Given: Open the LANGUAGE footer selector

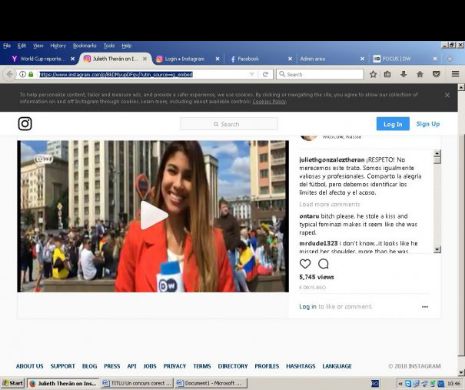Looking at the screenshot, I should coord(337,366).
